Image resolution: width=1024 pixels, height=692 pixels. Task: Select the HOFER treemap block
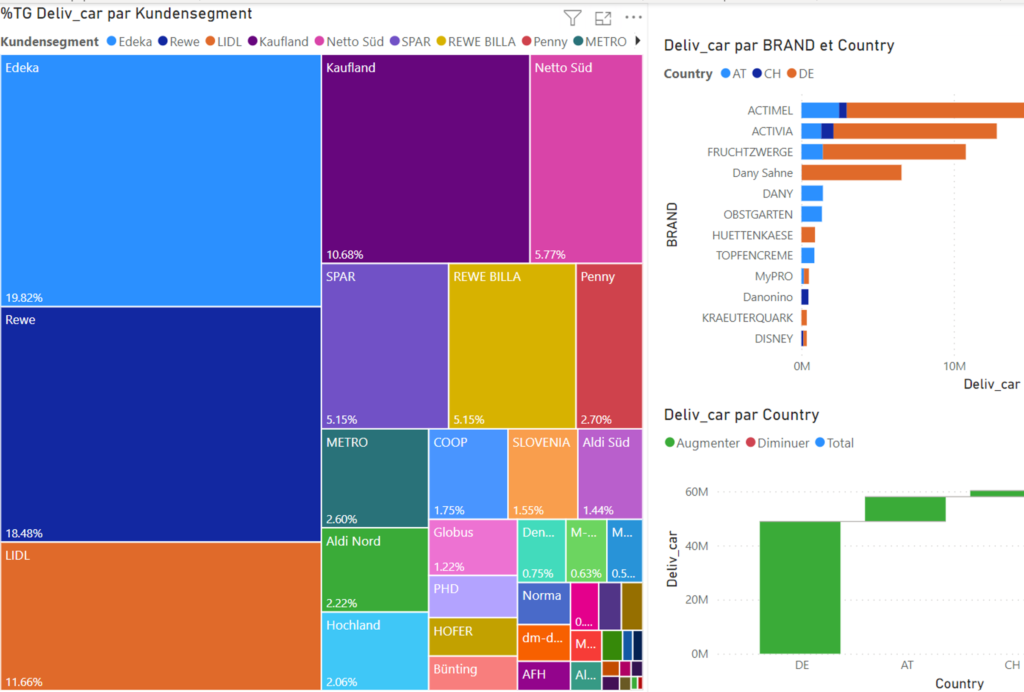coord(473,637)
